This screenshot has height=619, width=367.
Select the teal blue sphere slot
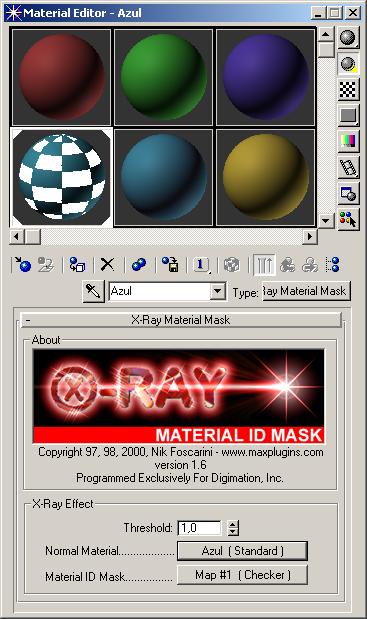[163, 178]
